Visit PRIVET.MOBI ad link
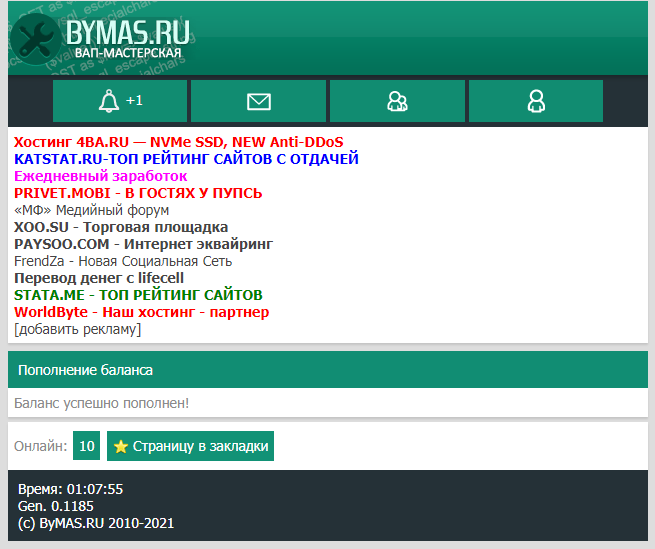This screenshot has width=655, height=549. (x=138, y=193)
